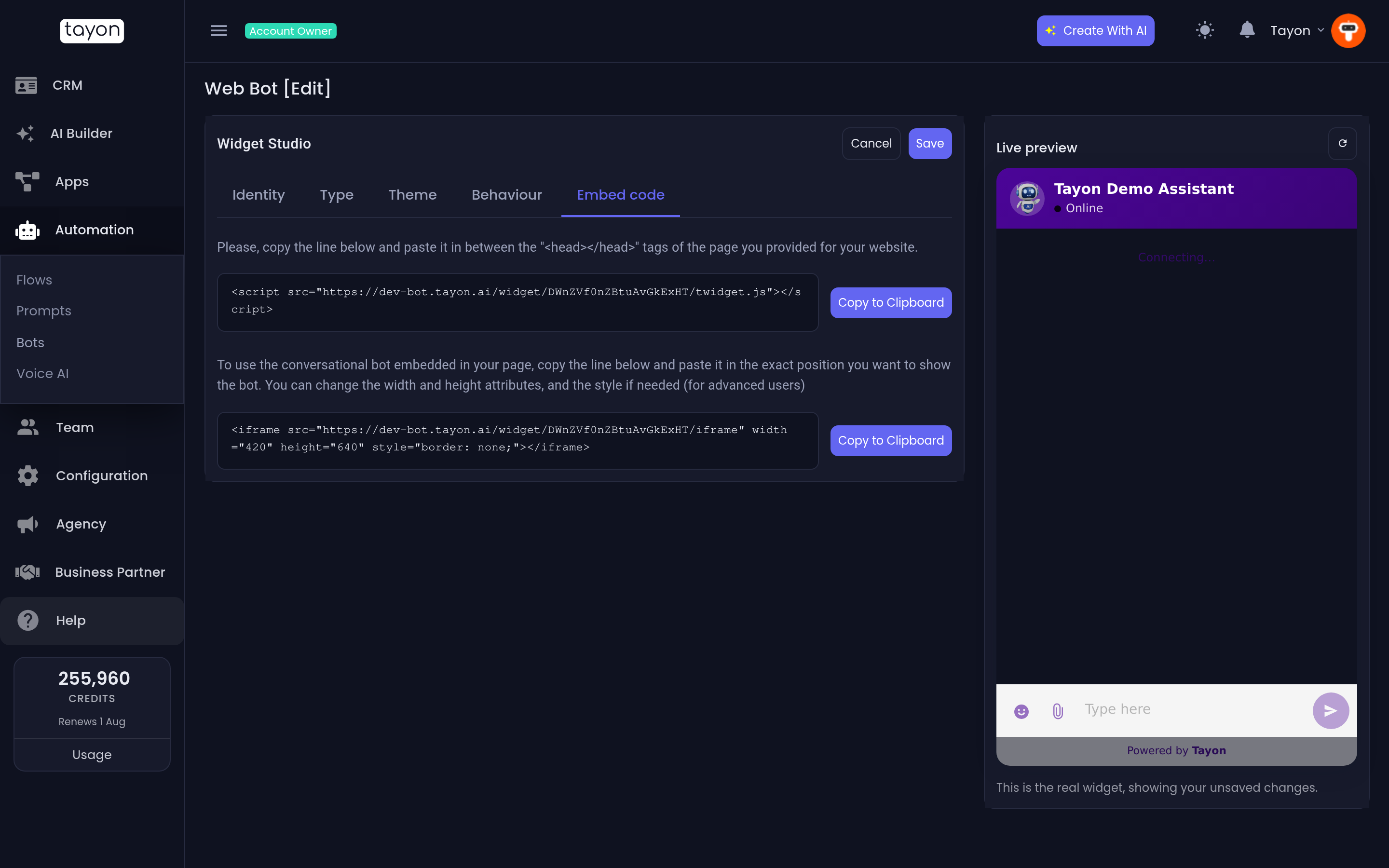Open notifications bell icon

pyautogui.click(x=1247, y=30)
